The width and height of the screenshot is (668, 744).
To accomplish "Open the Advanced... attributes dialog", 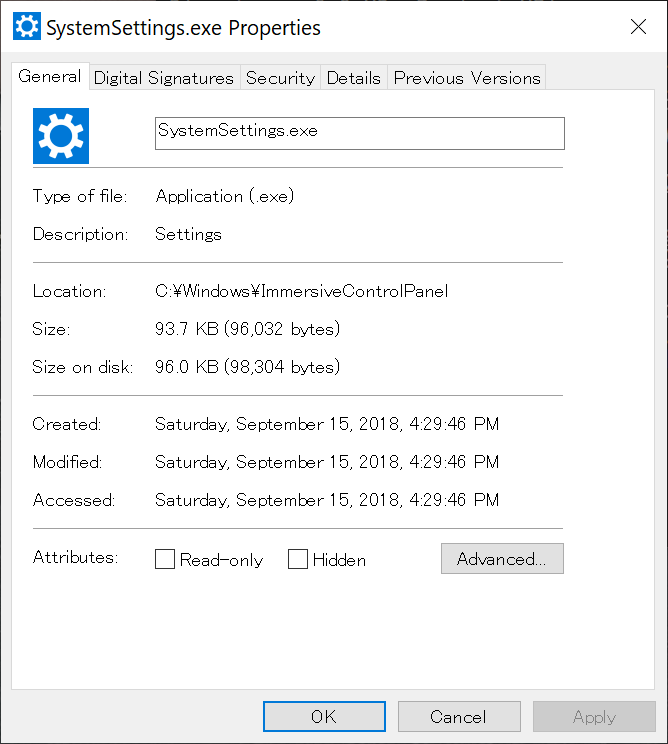I will 502,558.
